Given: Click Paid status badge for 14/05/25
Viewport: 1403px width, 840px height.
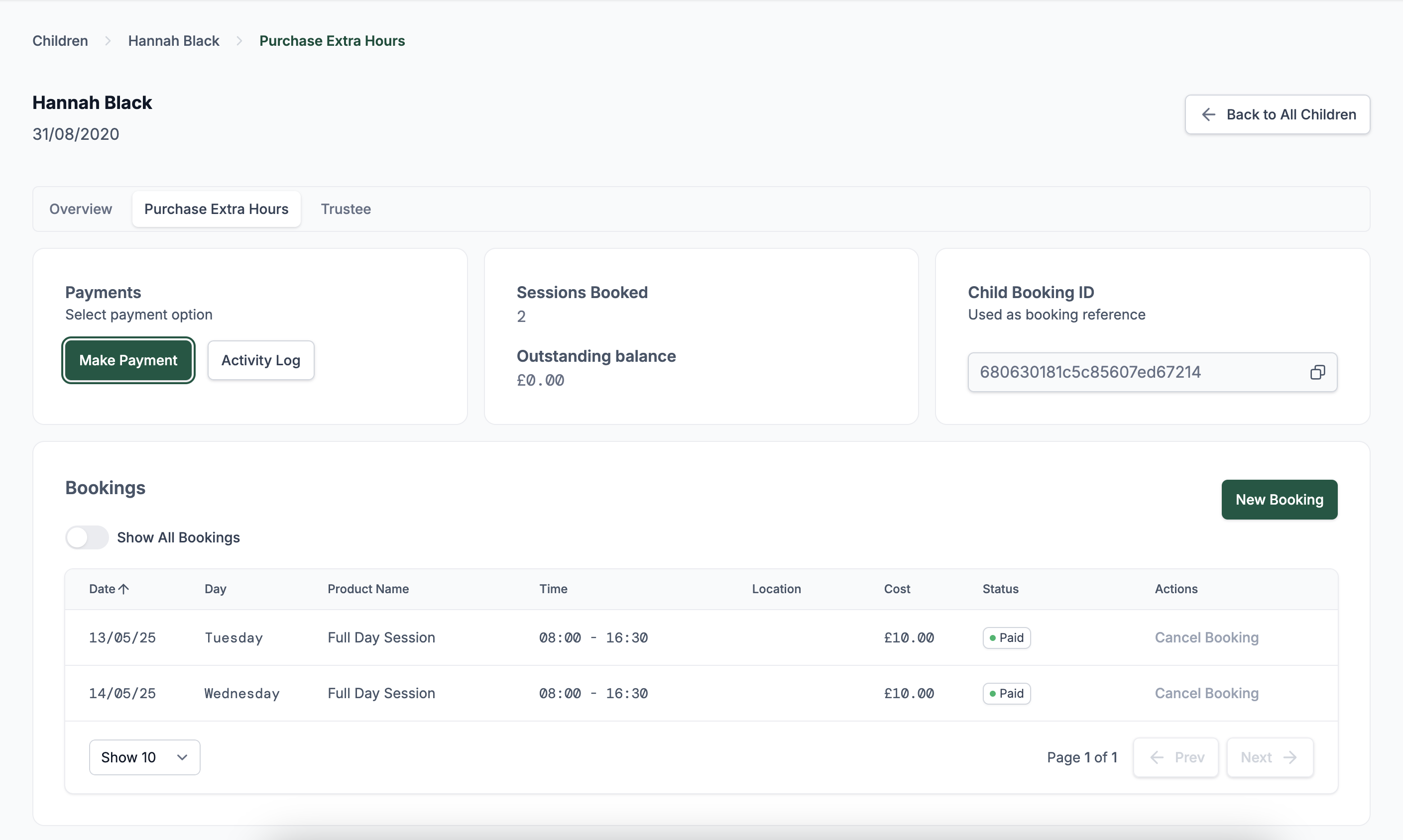Looking at the screenshot, I should click(1007, 693).
